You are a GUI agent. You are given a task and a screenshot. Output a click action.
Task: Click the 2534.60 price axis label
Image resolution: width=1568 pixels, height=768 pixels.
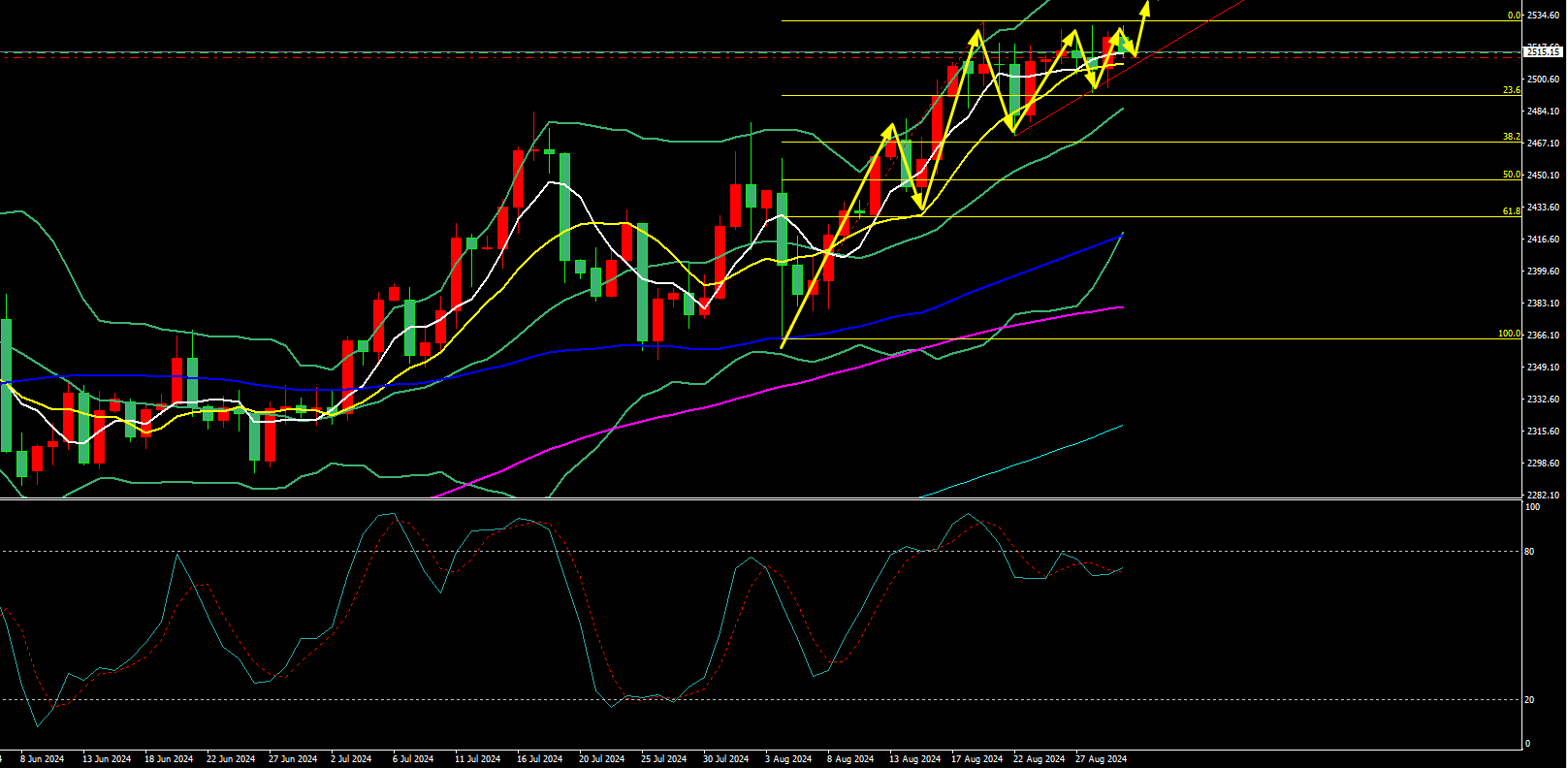point(1543,16)
